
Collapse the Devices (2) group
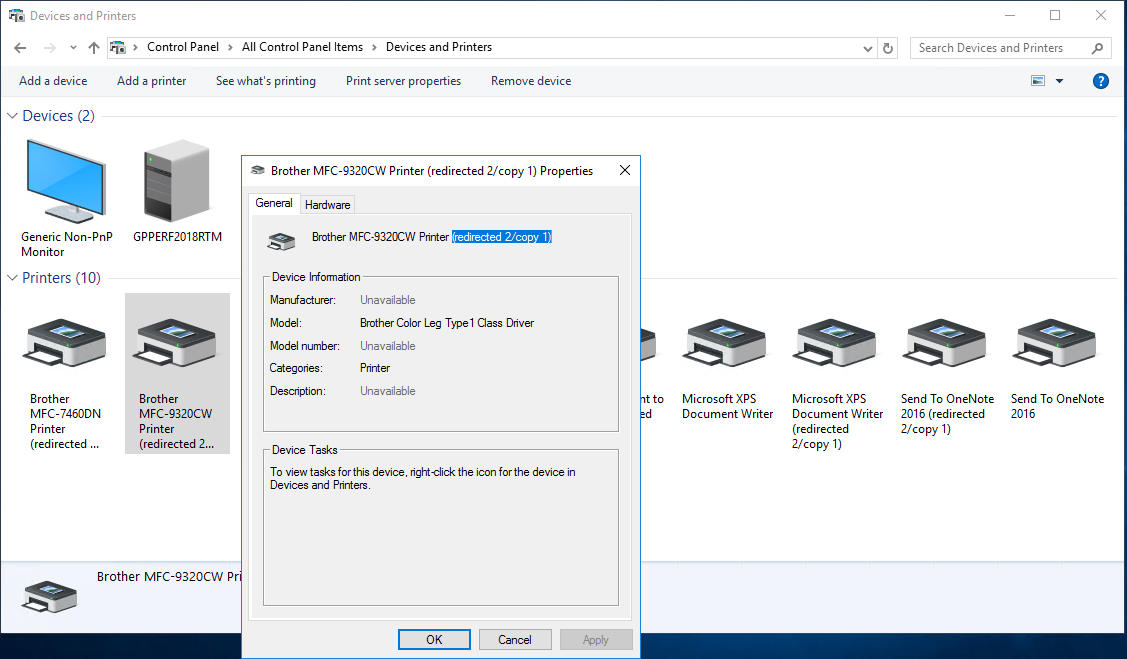point(12,116)
